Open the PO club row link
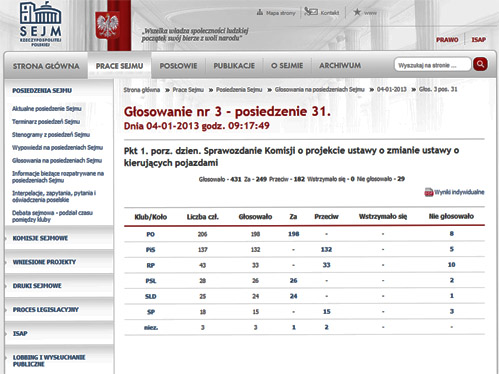The width and height of the screenshot is (499, 374). (150, 234)
